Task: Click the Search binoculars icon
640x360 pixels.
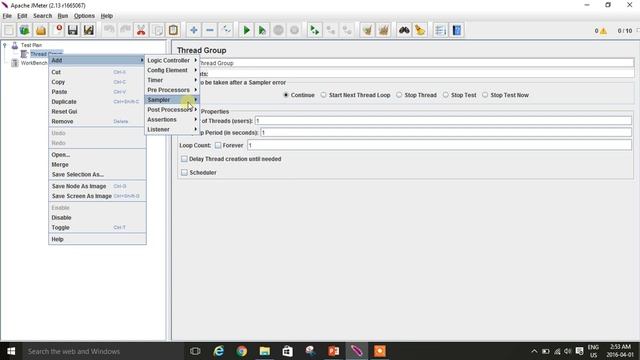Action: (404, 30)
